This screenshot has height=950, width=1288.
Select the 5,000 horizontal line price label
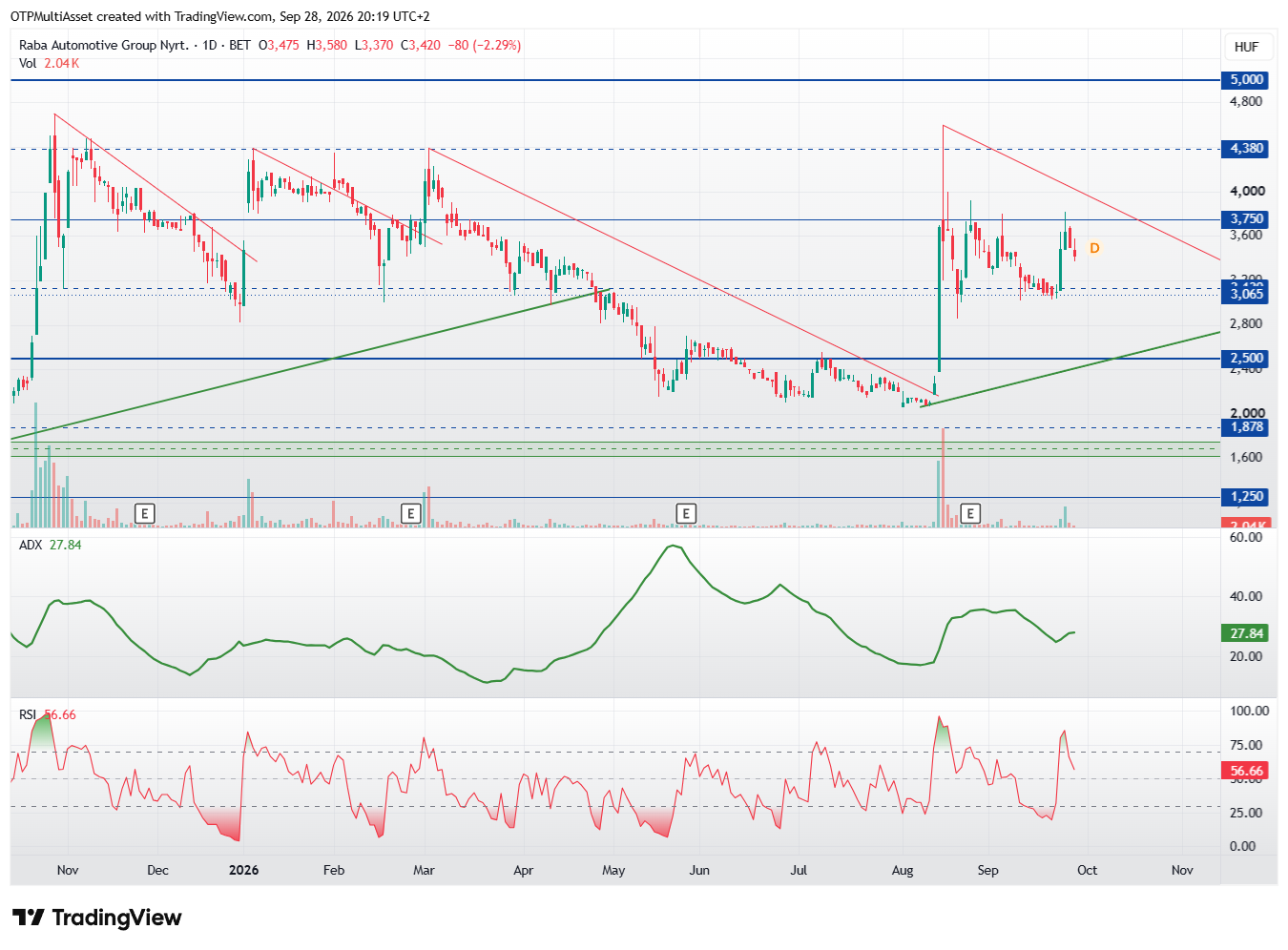click(x=1246, y=80)
